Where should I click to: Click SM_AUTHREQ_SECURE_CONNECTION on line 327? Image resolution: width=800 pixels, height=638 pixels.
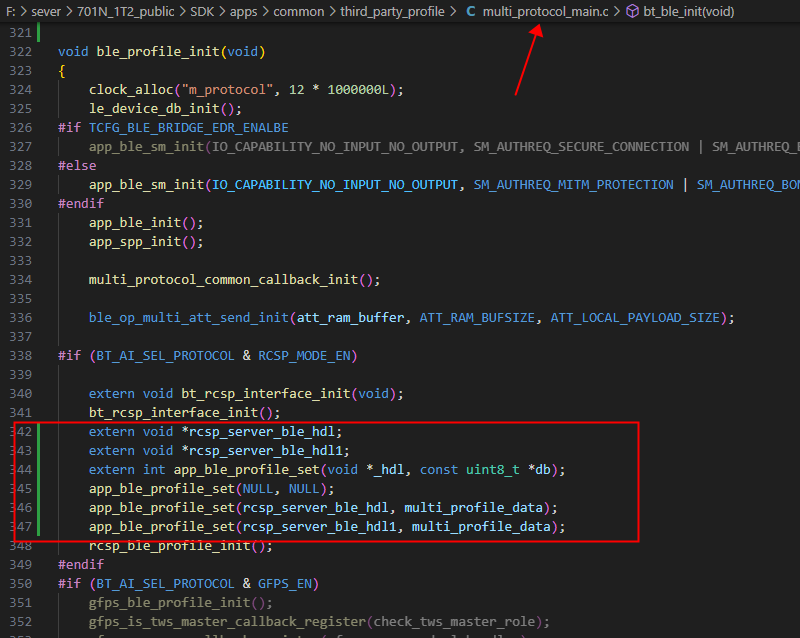[x=581, y=147]
